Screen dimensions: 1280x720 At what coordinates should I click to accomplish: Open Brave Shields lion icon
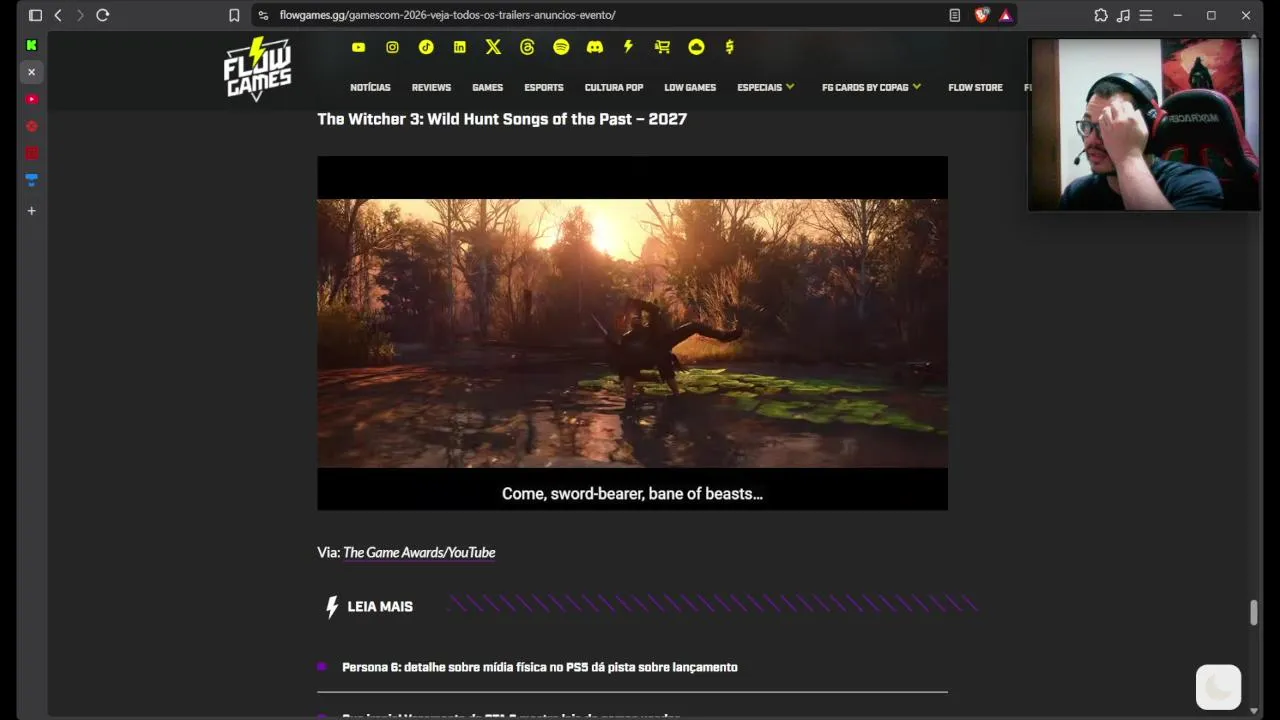[x=981, y=15]
